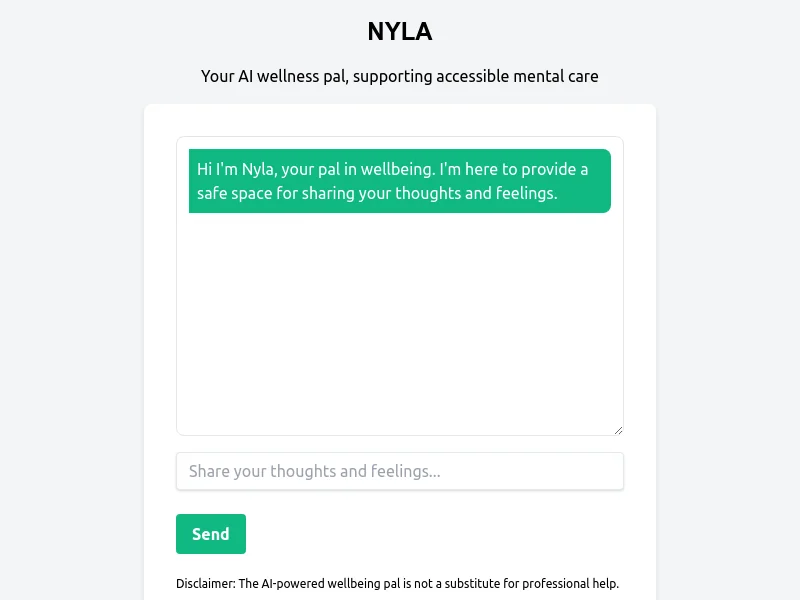This screenshot has width=800, height=600.
Task: Select Nyla's greeting message bubble
Action: tap(400, 180)
